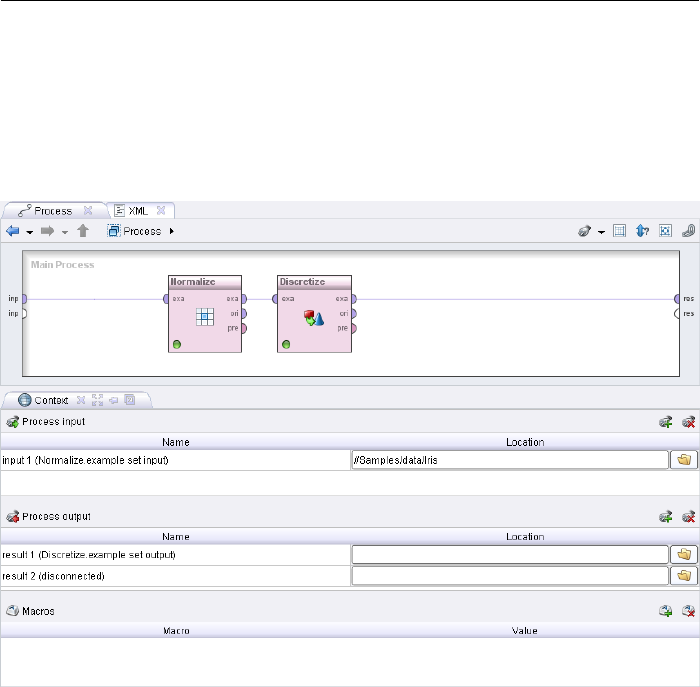Click the Process output Location column header
This screenshot has height=687, width=700.
525,537
